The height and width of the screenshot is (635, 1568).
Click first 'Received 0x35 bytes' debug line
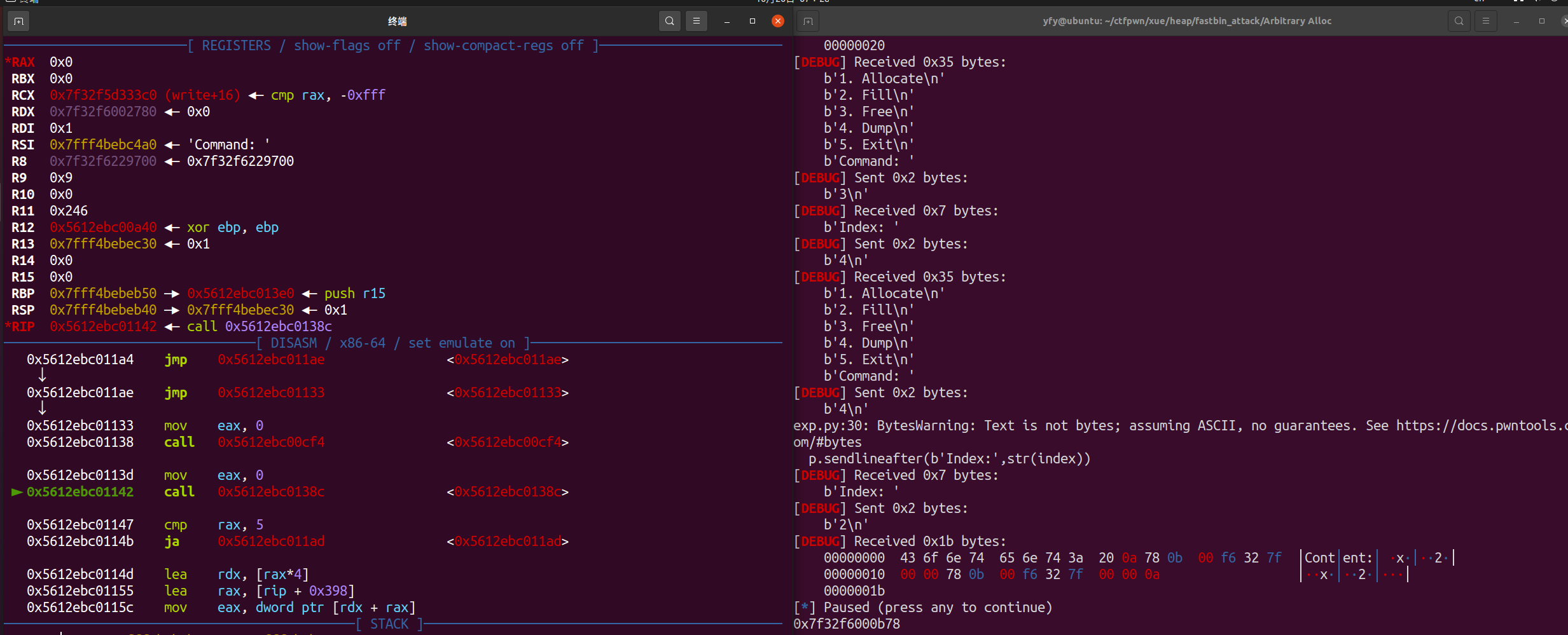(x=900, y=62)
